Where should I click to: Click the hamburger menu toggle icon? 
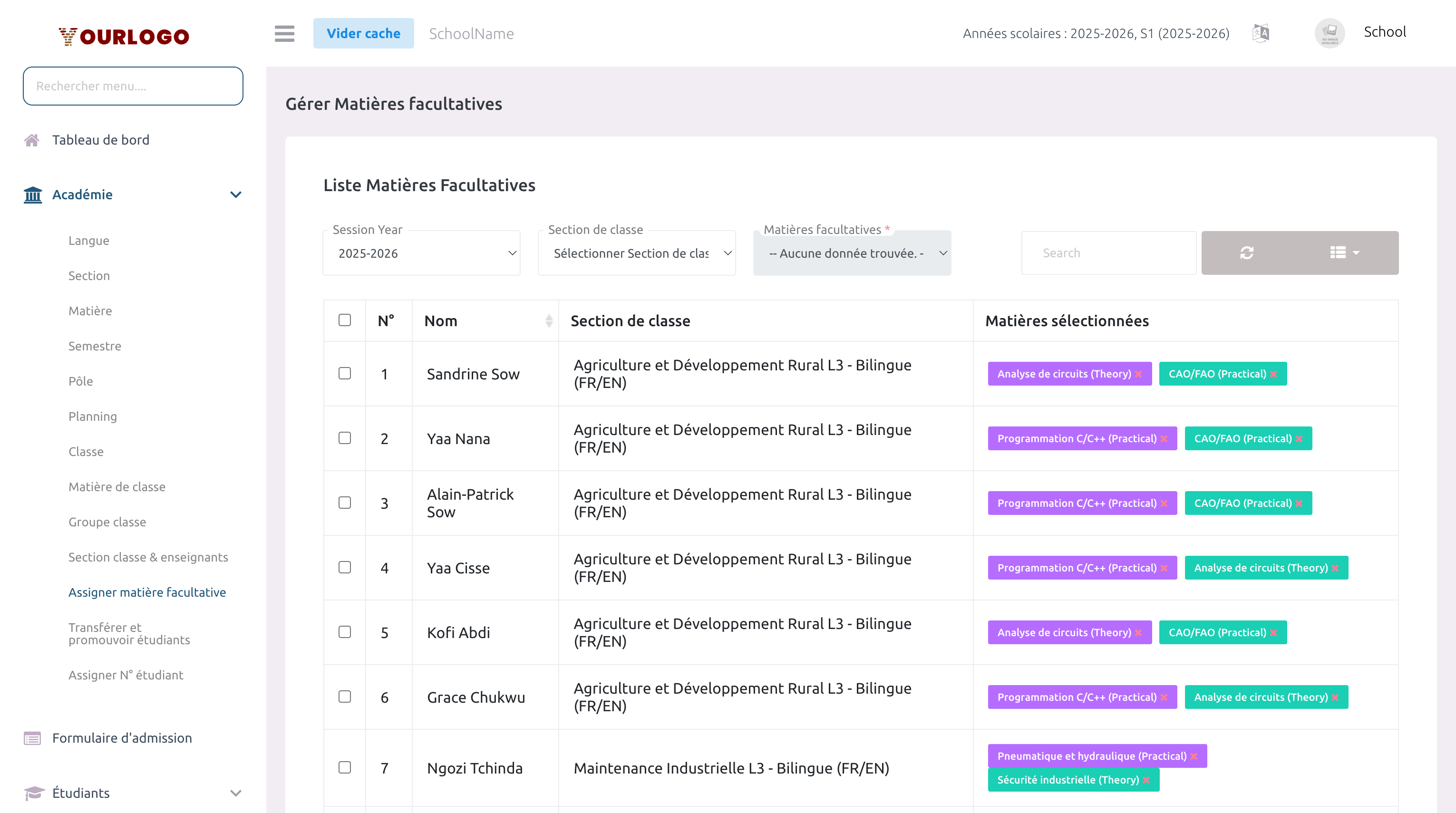(284, 33)
